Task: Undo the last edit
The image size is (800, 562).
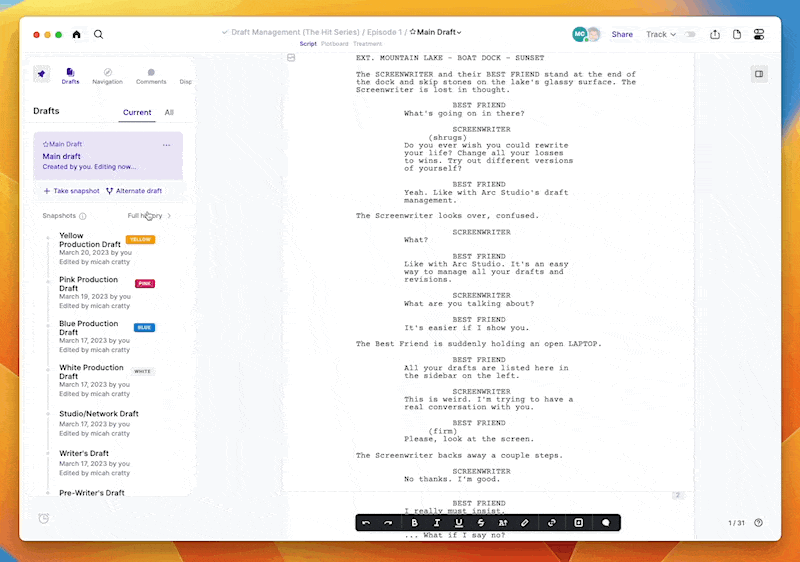Action: tap(366, 523)
